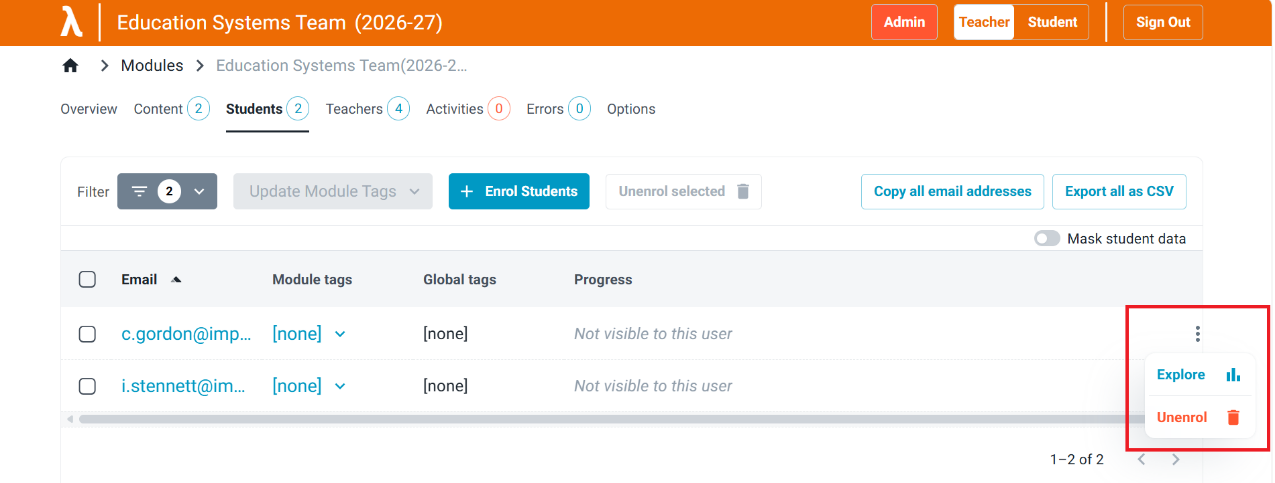Click the Global tags [none] in i.stennett row
The image size is (1275, 483).
click(x=445, y=386)
